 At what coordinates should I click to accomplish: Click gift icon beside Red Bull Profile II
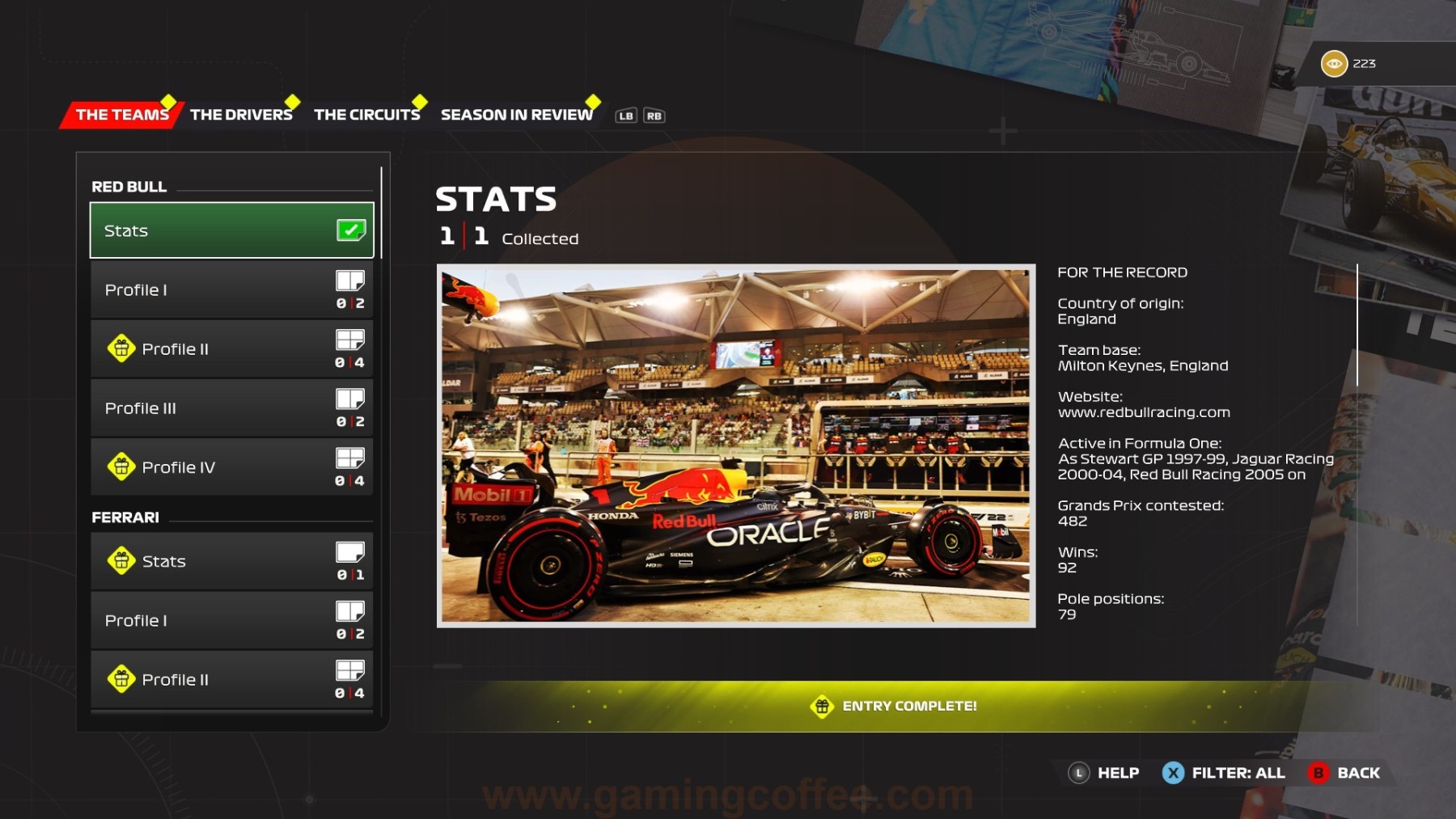click(x=121, y=348)
